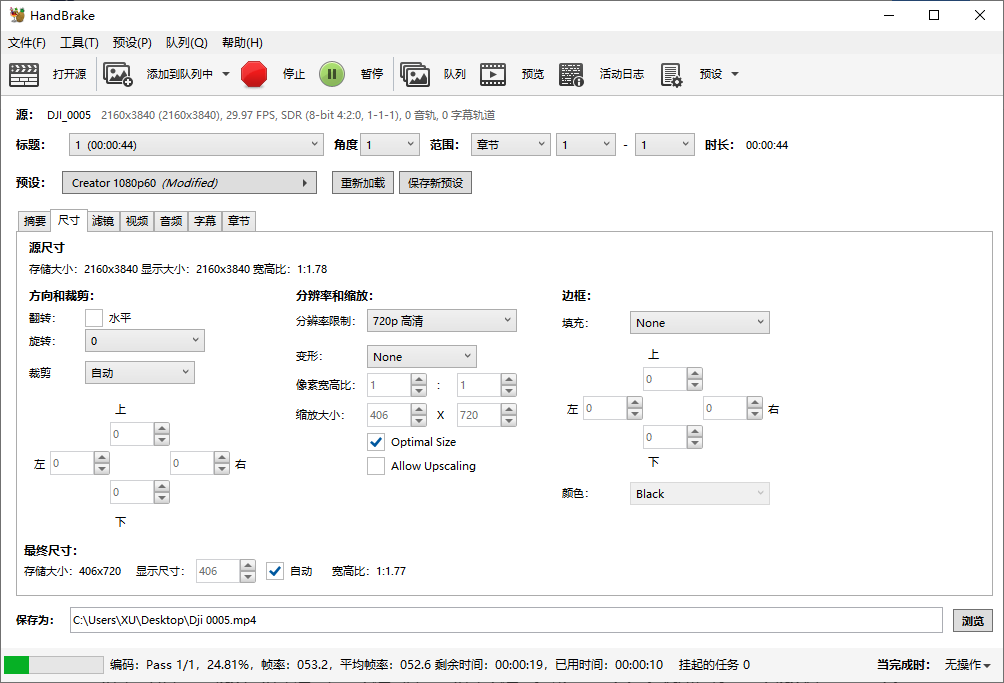Enable the horizontal flip (水平) checkbox
The width and height of the screenshot is (1004, 683).
point(94,318)
